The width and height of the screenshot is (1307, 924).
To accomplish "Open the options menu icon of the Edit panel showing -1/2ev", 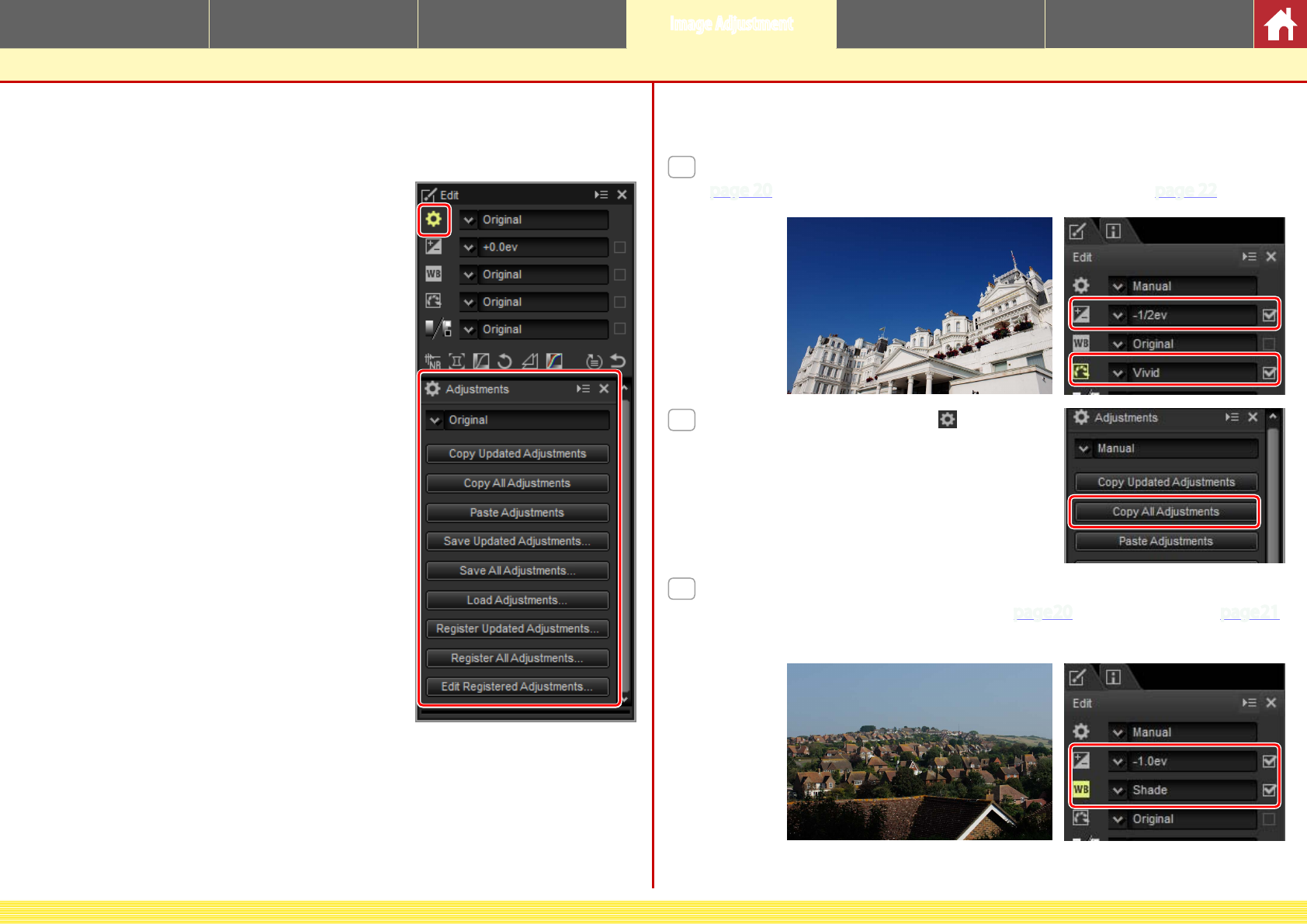I will coord(1249,257).
